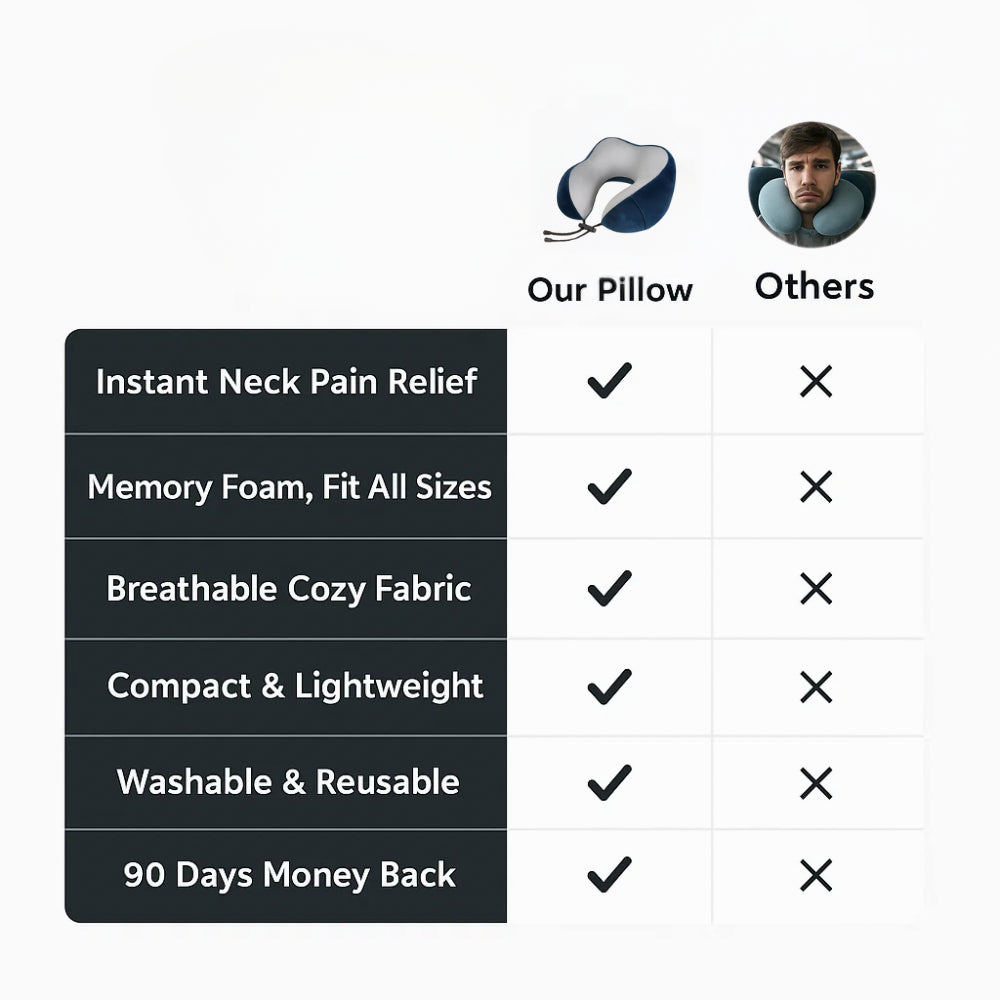Click the navy travel pillow product image
The width and height of the screenshot is (1000, 1000).
(611, 187)
